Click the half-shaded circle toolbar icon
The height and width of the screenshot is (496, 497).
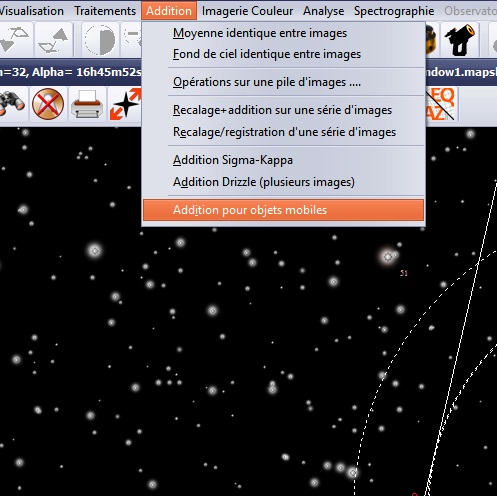(x=100, y=40)
